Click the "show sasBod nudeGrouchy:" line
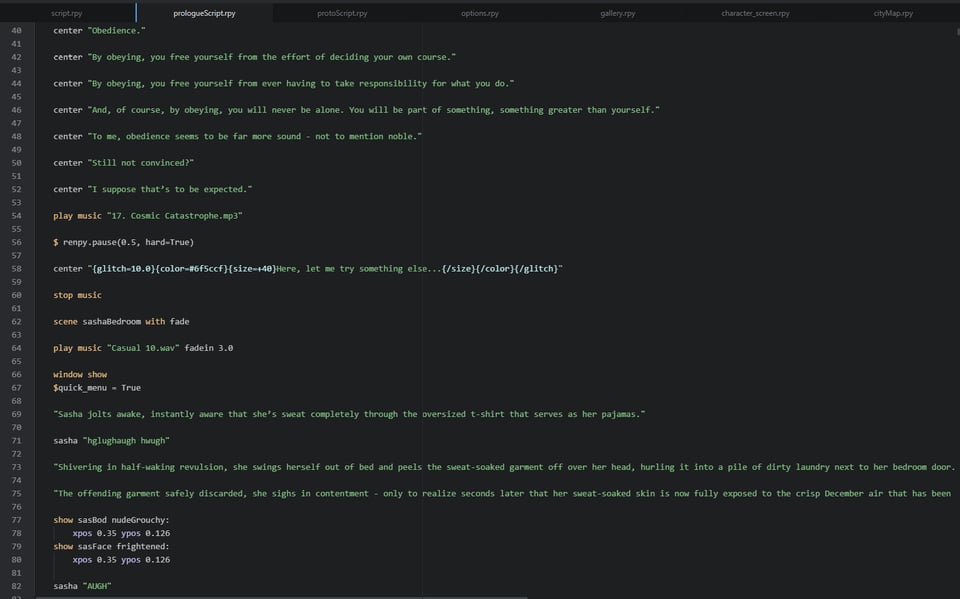This screenshot has width=960, height=599. click(112, 520)
